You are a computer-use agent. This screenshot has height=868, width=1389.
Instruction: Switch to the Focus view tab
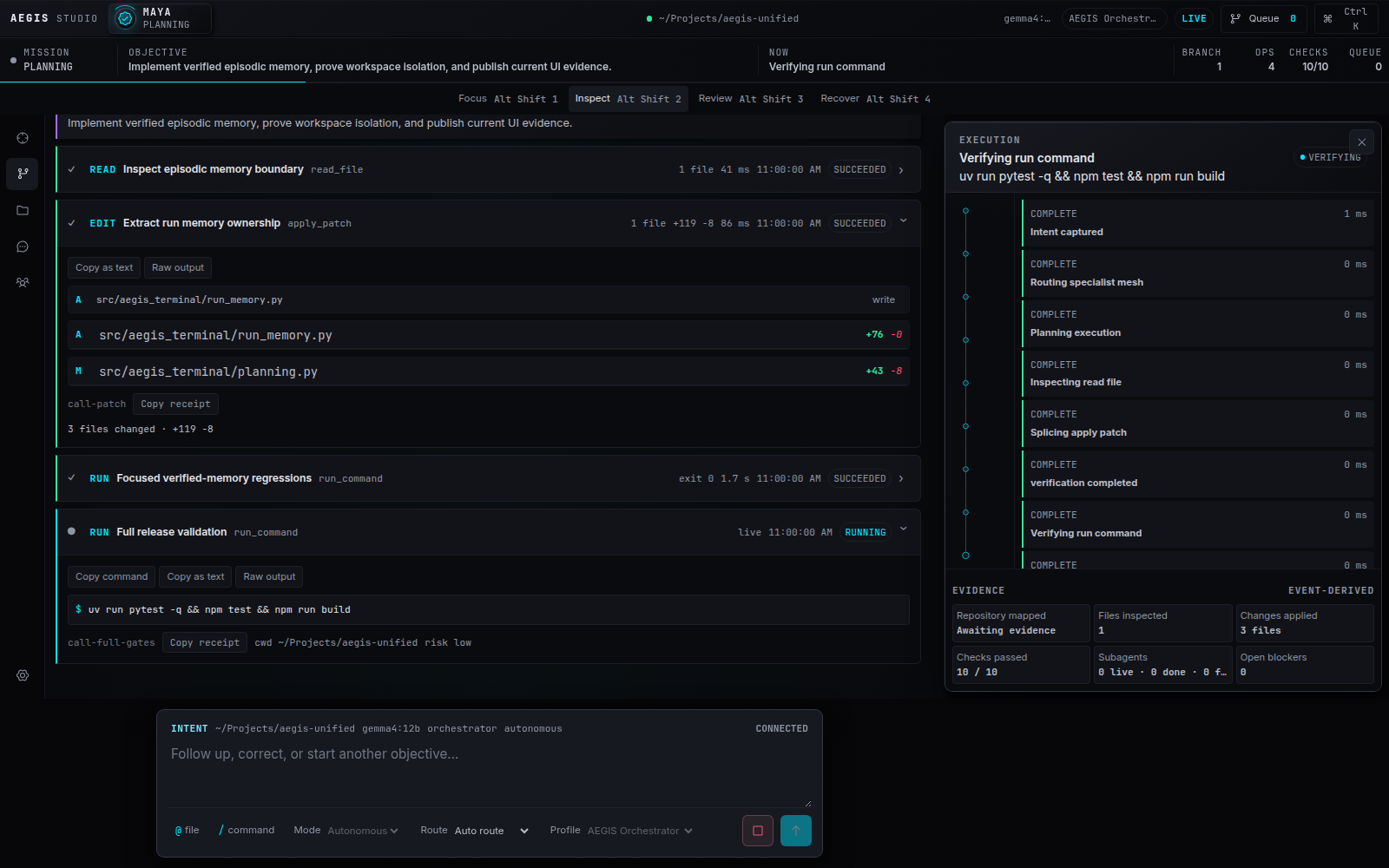(508, 99)
